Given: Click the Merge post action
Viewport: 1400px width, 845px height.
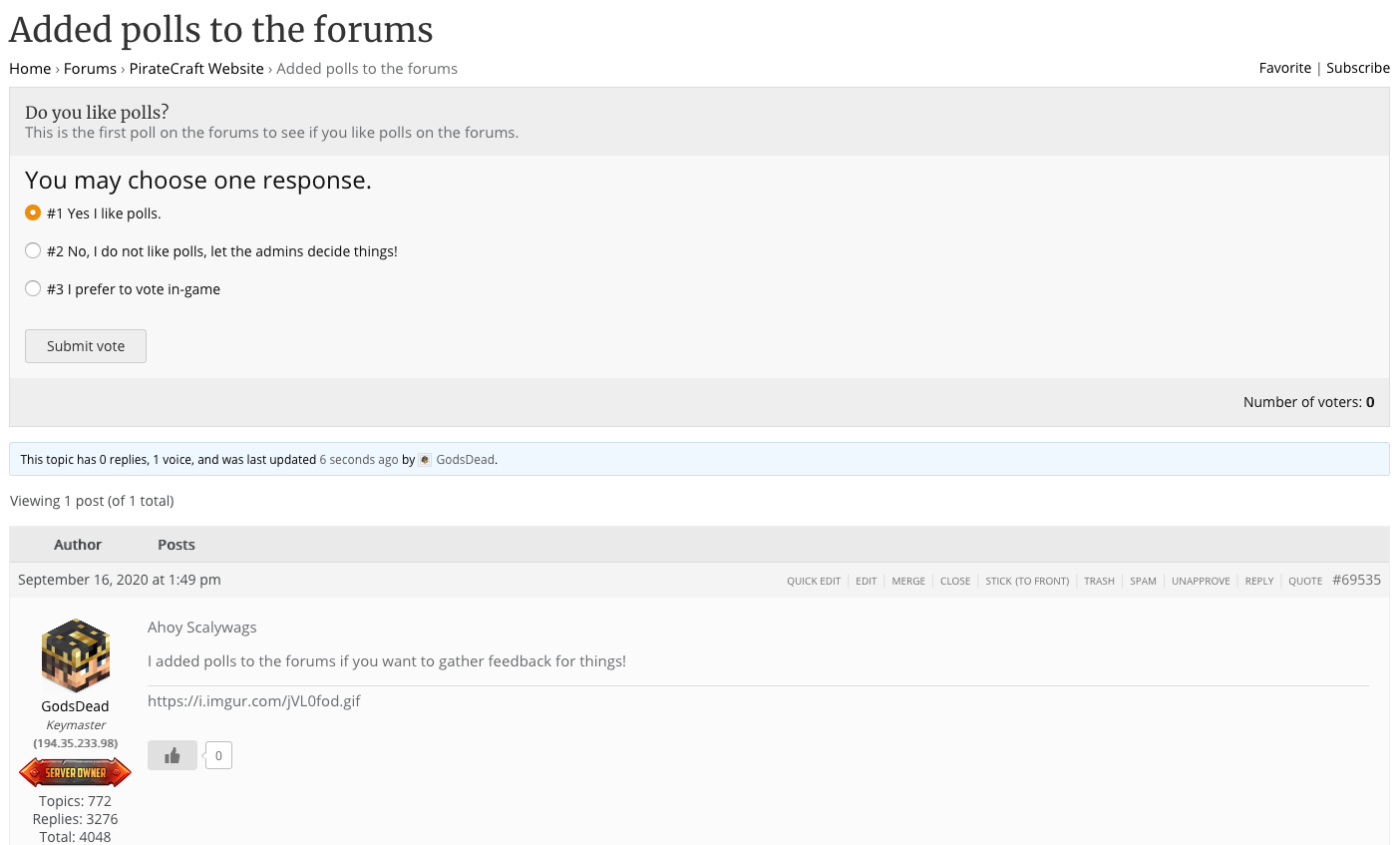Looking at the screenshot, I should (x=907, y=581).
